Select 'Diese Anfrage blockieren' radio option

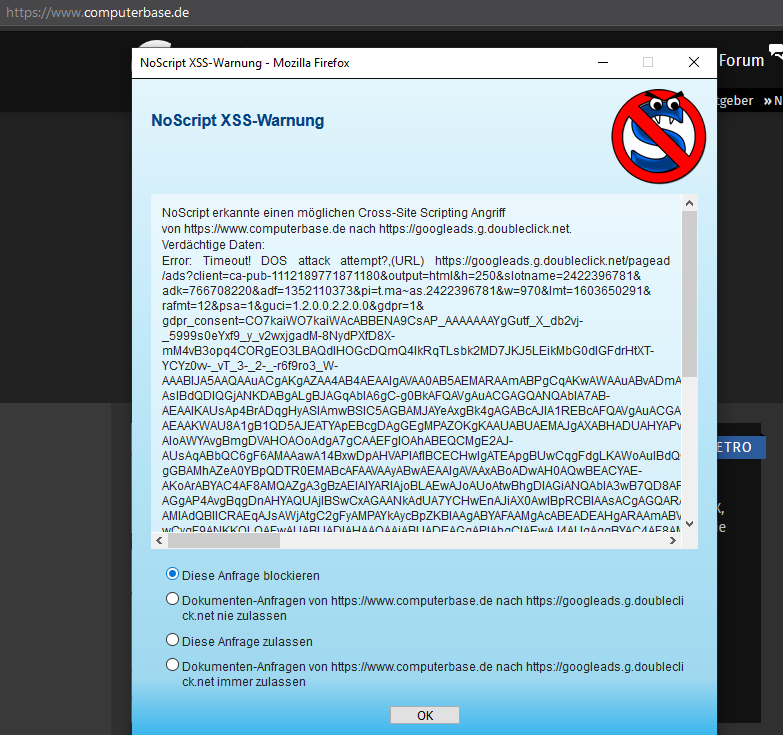[172, 574]
